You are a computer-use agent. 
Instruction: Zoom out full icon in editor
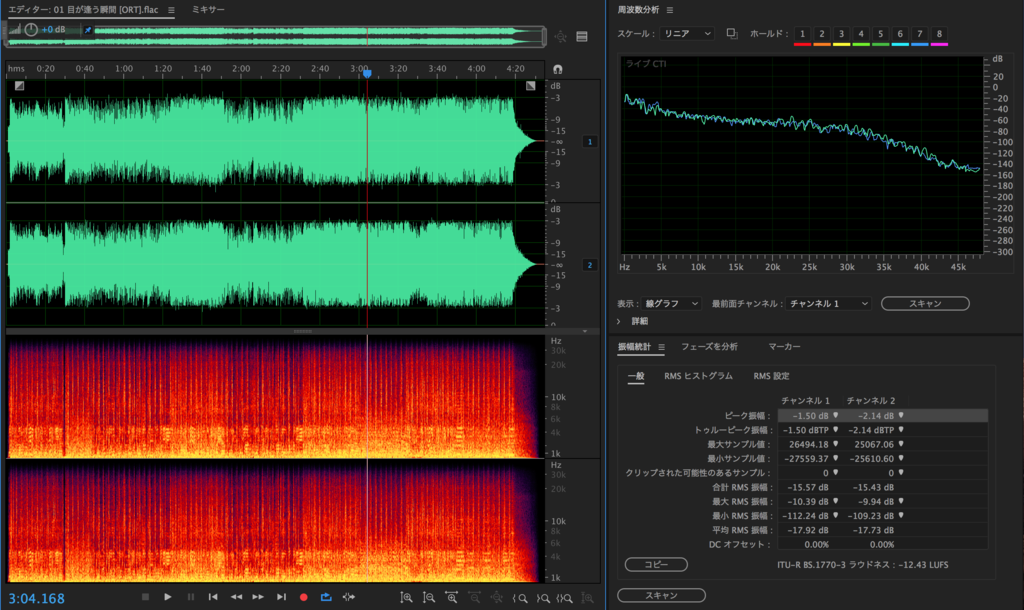[497, 598]
